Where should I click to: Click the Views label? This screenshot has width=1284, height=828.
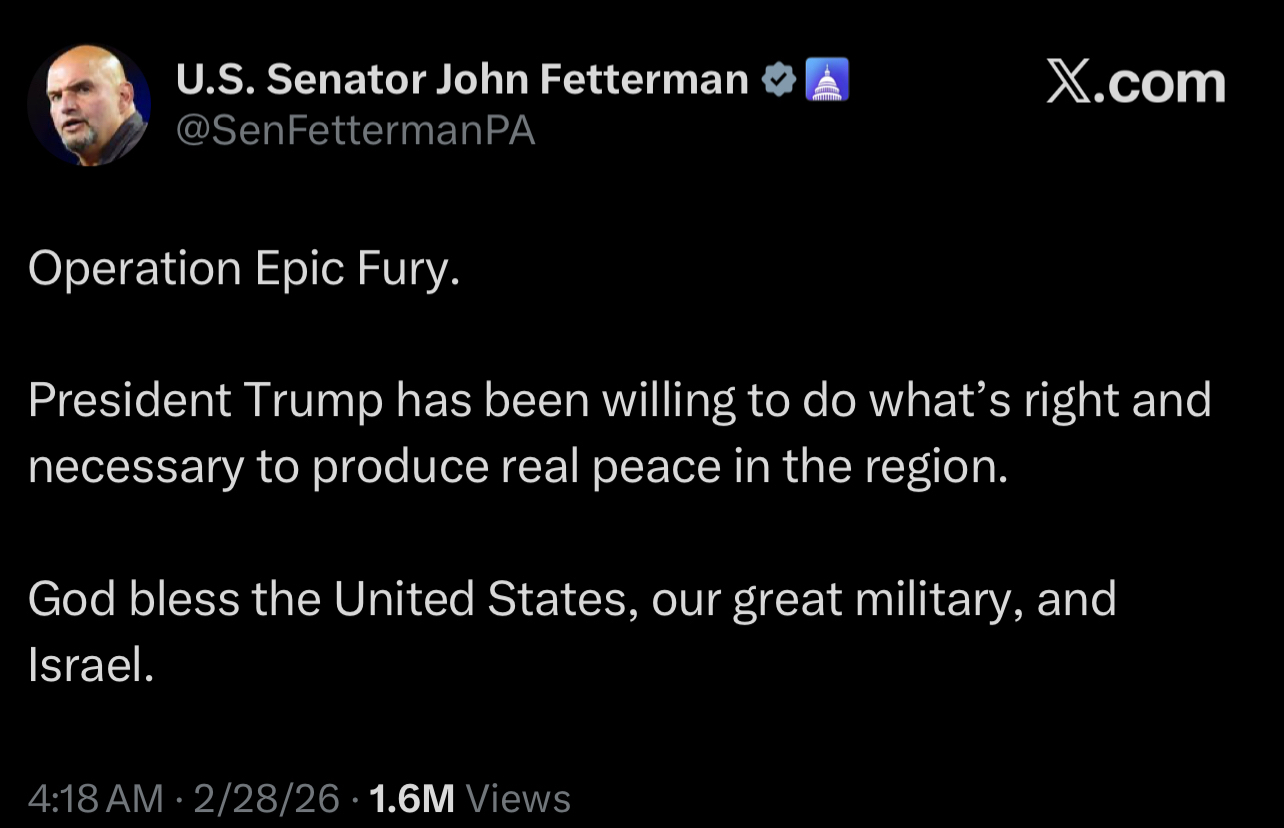(518, 798)
